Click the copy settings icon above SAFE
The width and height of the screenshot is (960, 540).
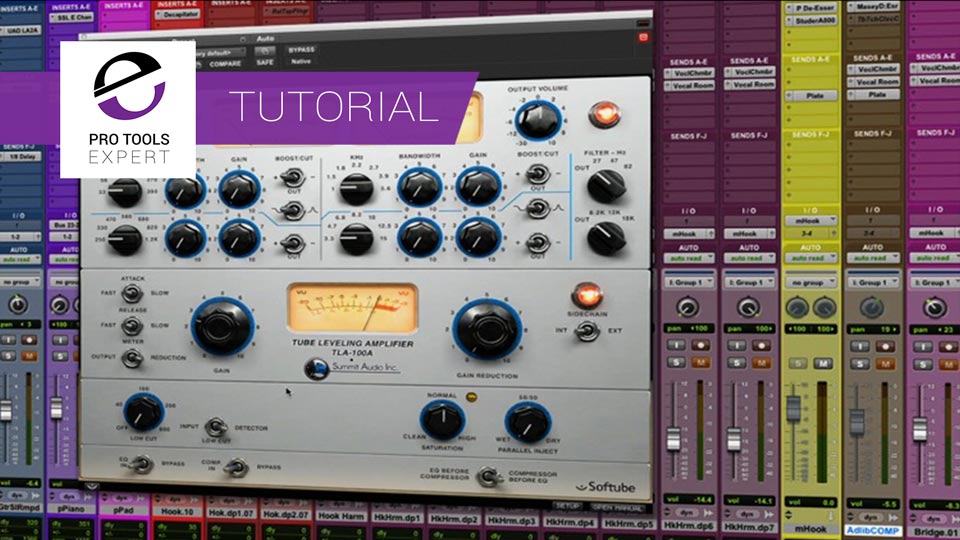tap(265, 51)
